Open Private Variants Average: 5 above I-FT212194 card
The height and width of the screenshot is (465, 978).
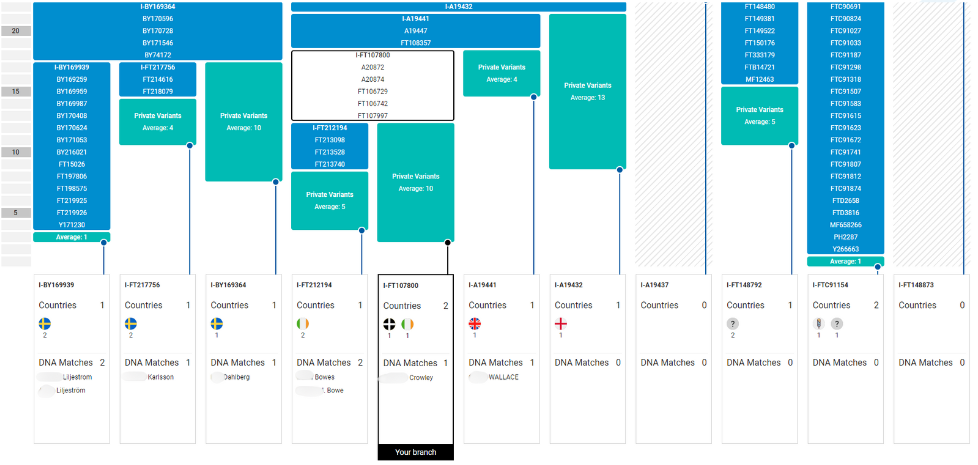(x=329, y=201)
